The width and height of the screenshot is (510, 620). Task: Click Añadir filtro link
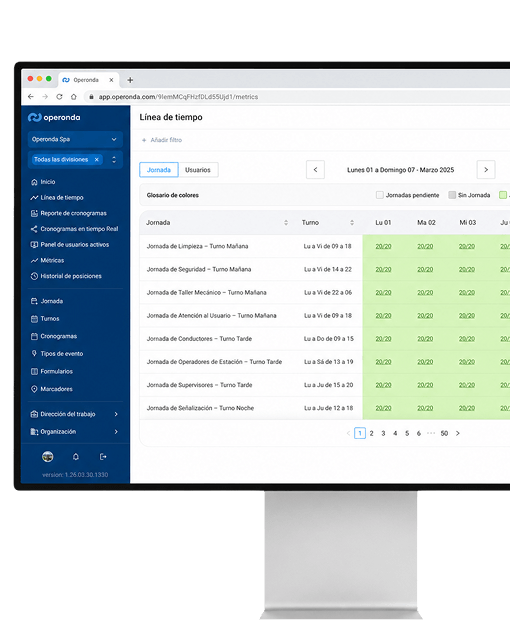tap(162, 140)
